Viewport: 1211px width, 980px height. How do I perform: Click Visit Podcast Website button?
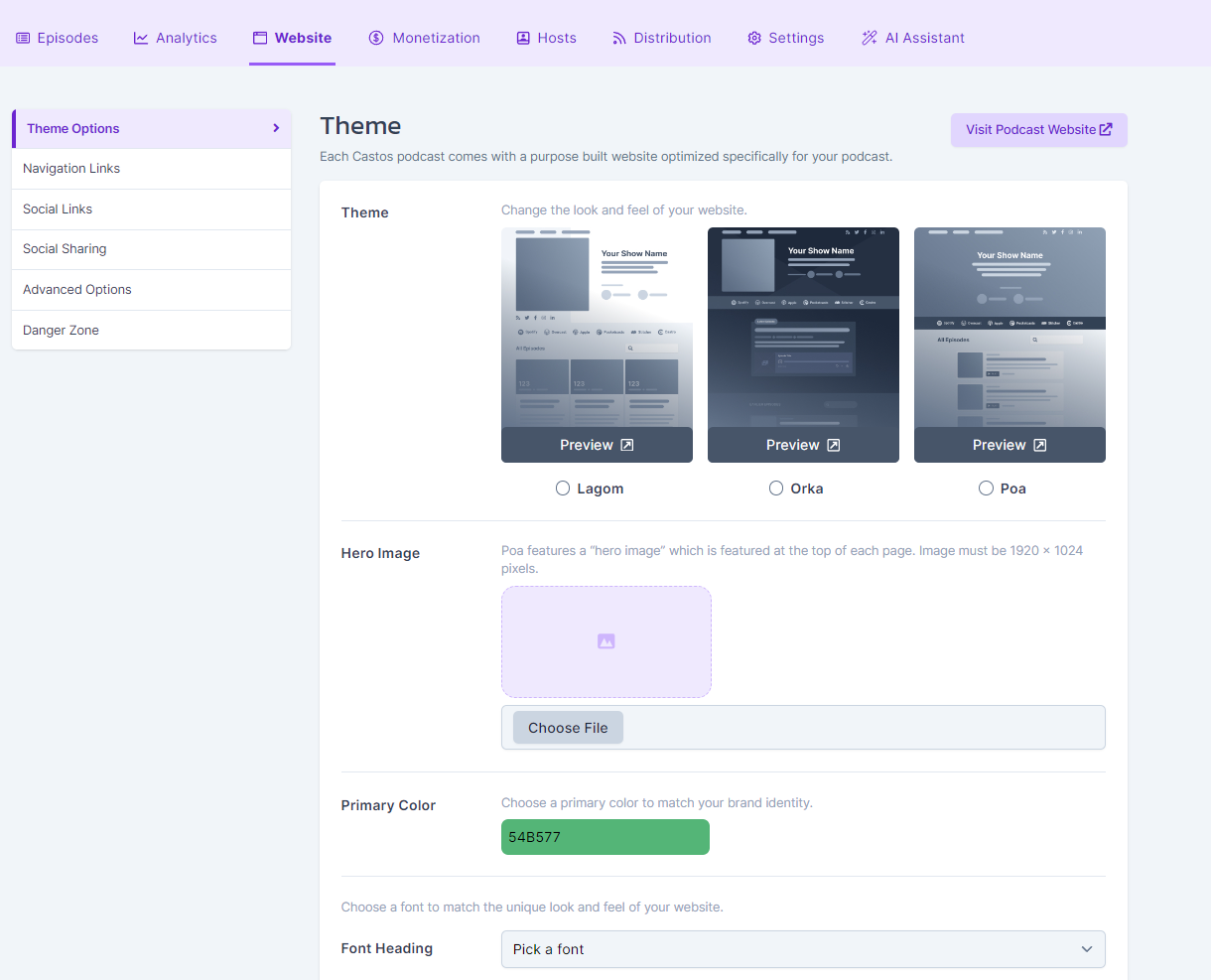(x=1039, y=130)
